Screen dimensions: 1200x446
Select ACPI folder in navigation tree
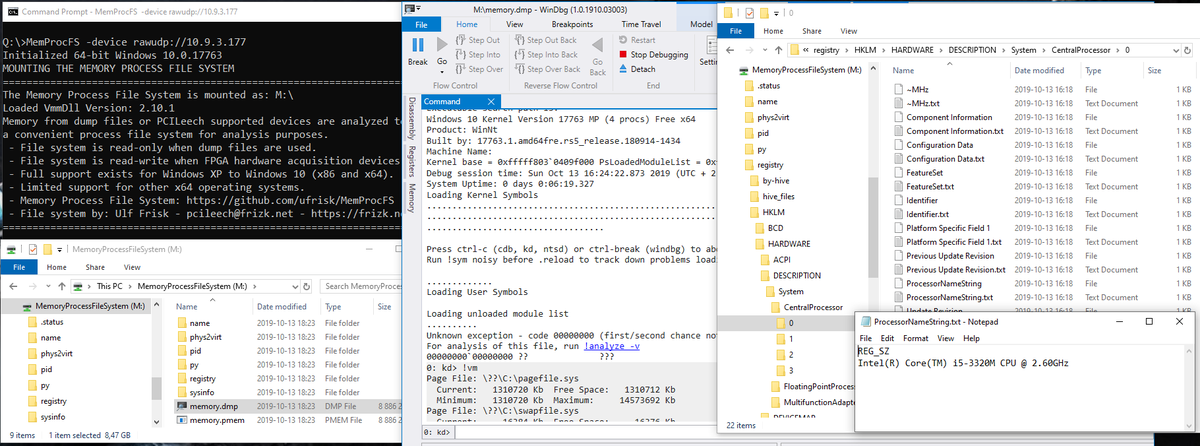(x=774, y=259)
